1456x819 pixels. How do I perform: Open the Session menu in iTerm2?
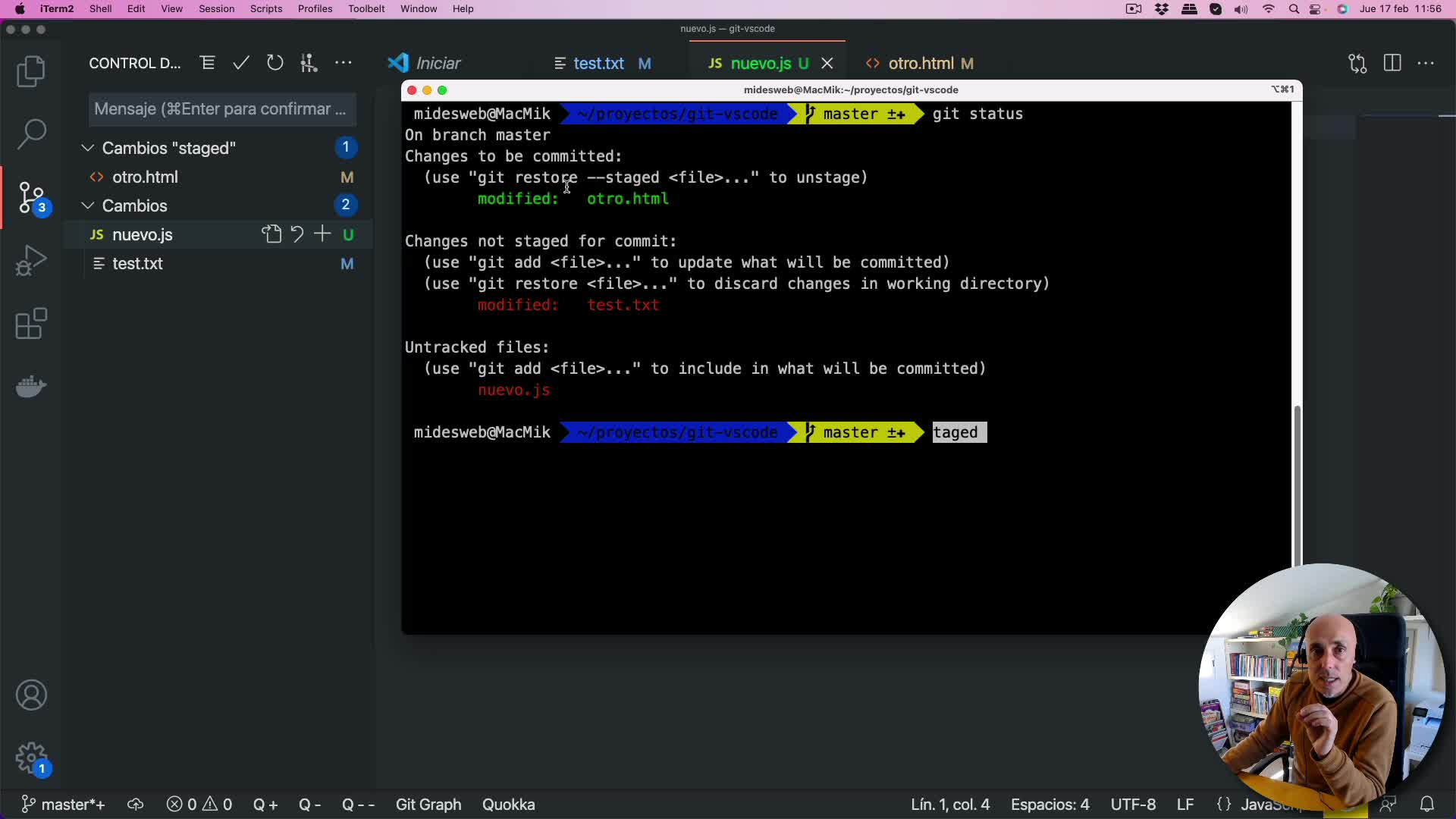(x=216, y=8)
